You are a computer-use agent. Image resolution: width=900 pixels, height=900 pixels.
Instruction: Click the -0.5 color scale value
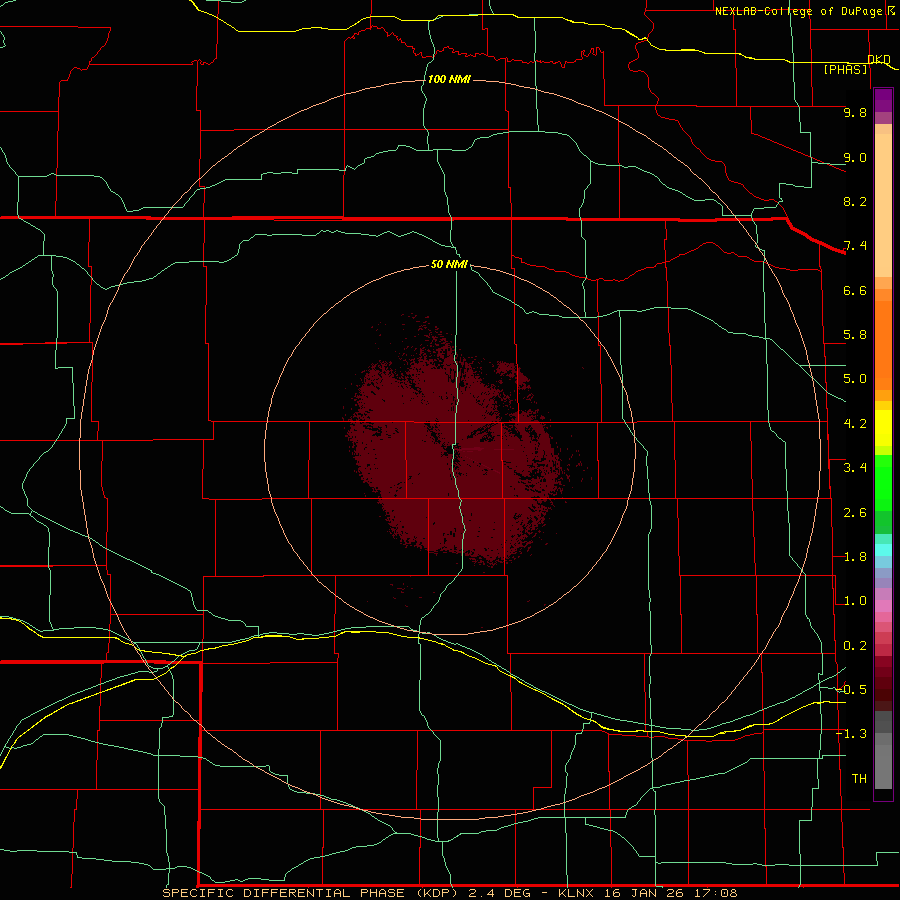pyautogui.click(x=852, y=689)
